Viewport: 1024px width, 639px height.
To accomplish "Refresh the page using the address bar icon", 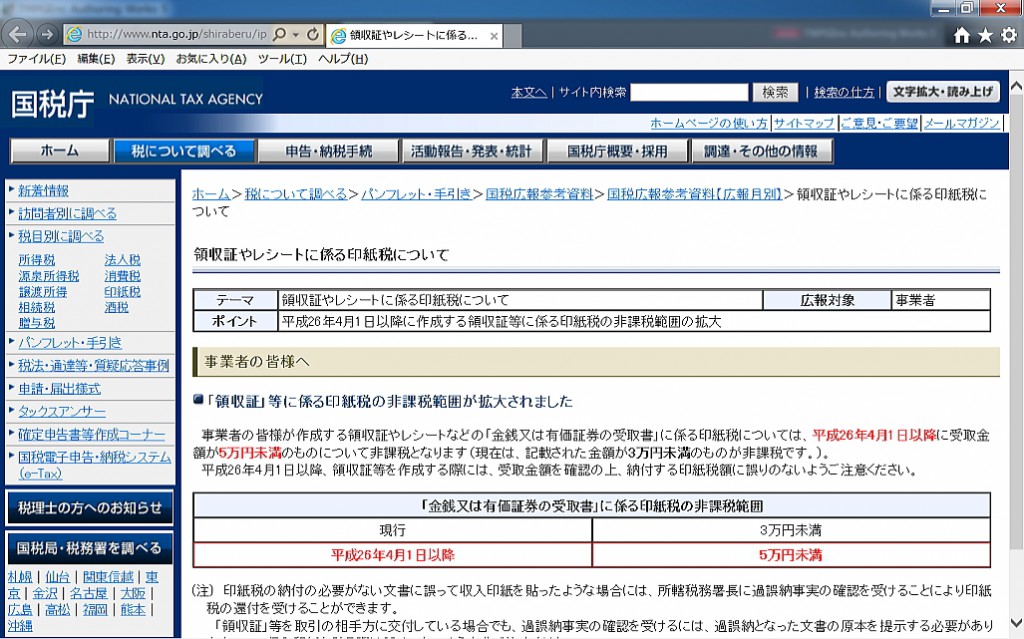I will pyautogui.click(x=312, y=33).
